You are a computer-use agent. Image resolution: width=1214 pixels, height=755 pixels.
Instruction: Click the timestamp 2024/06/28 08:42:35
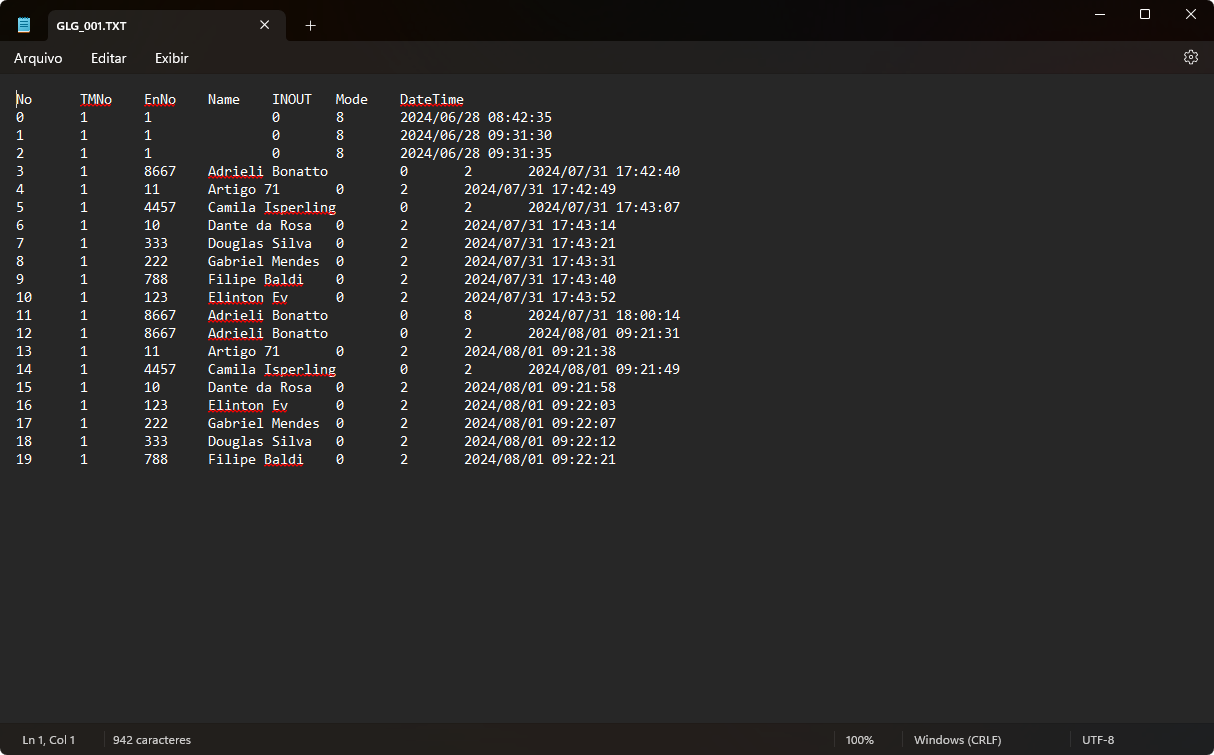475,118
